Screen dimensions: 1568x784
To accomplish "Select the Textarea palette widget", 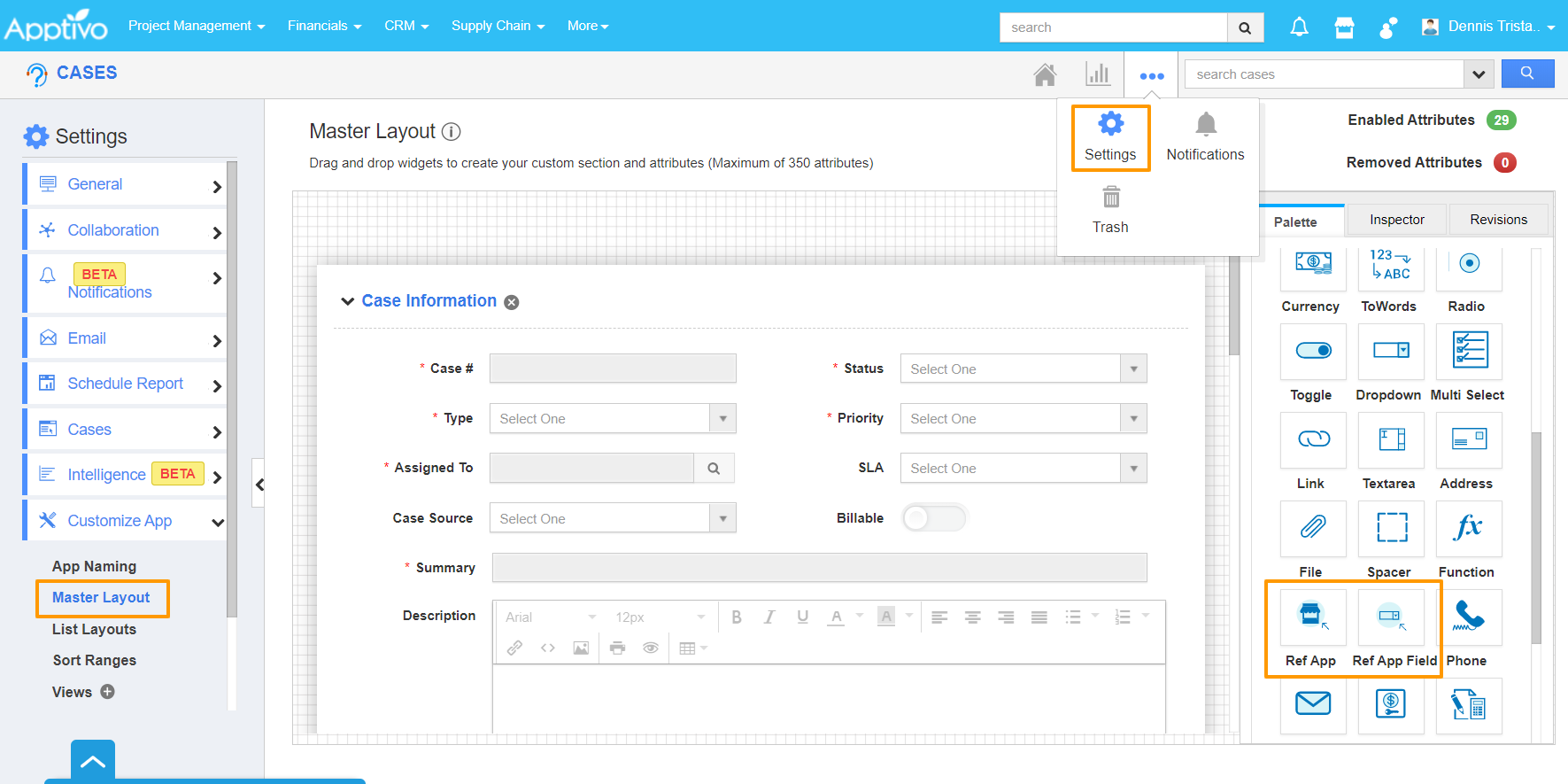I will (x=1390, y=439).
